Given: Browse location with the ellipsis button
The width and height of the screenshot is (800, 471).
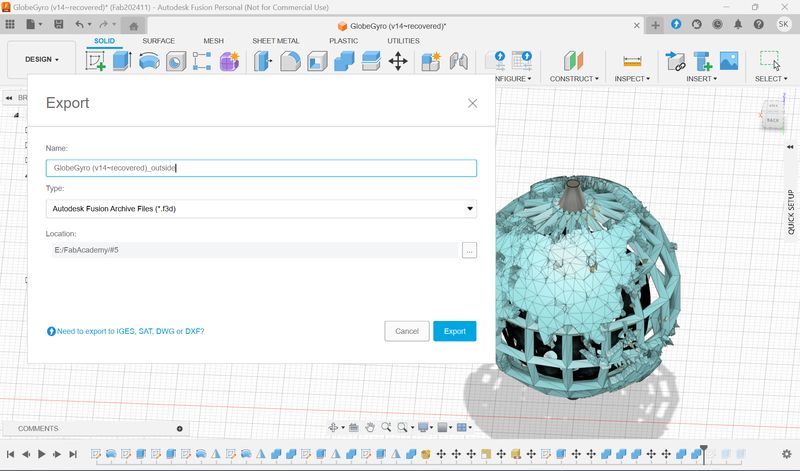Looking at the screenshot, I should [469, 250].
